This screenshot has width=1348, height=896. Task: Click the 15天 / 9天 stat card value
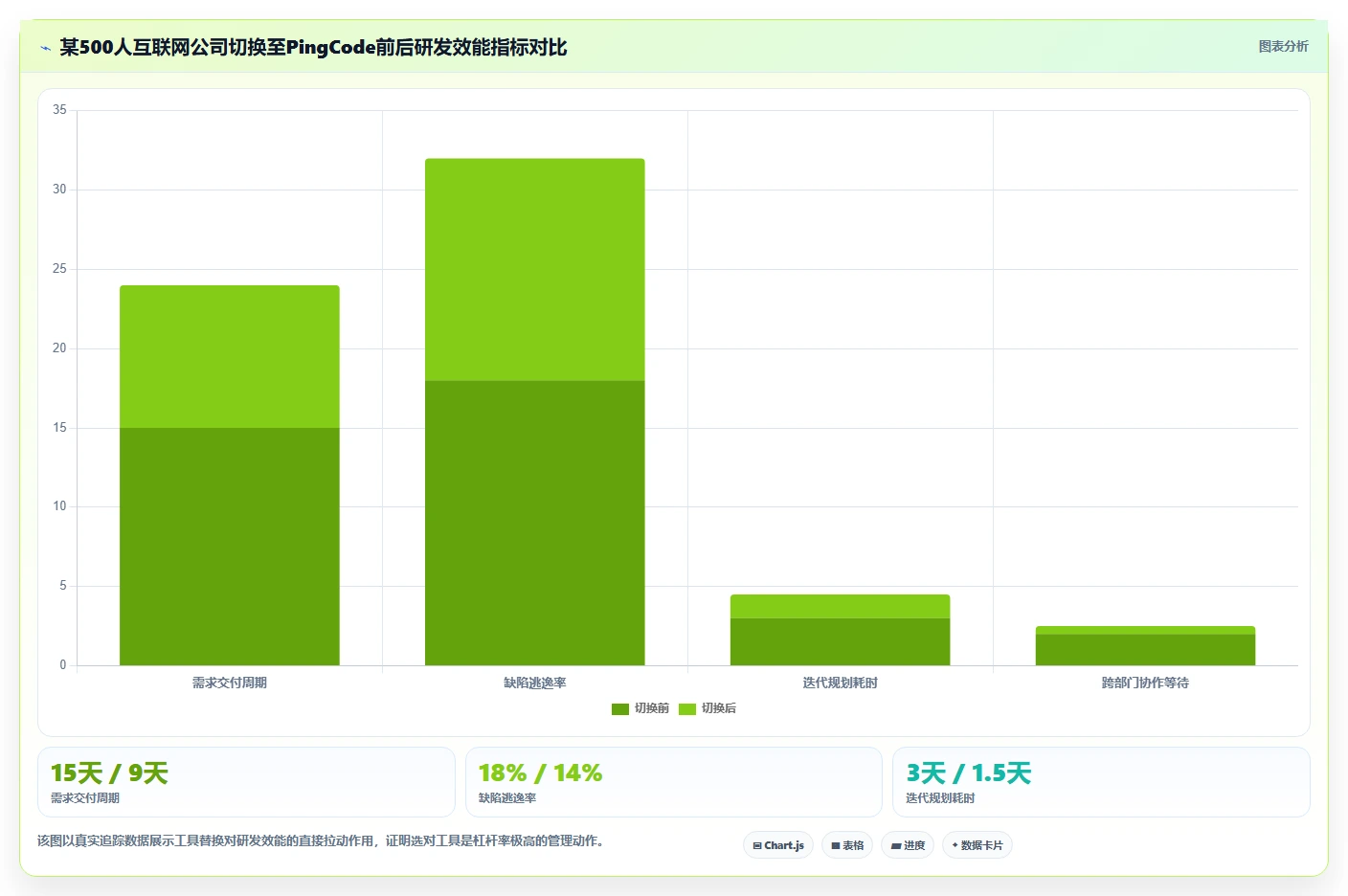pos(109,773)
